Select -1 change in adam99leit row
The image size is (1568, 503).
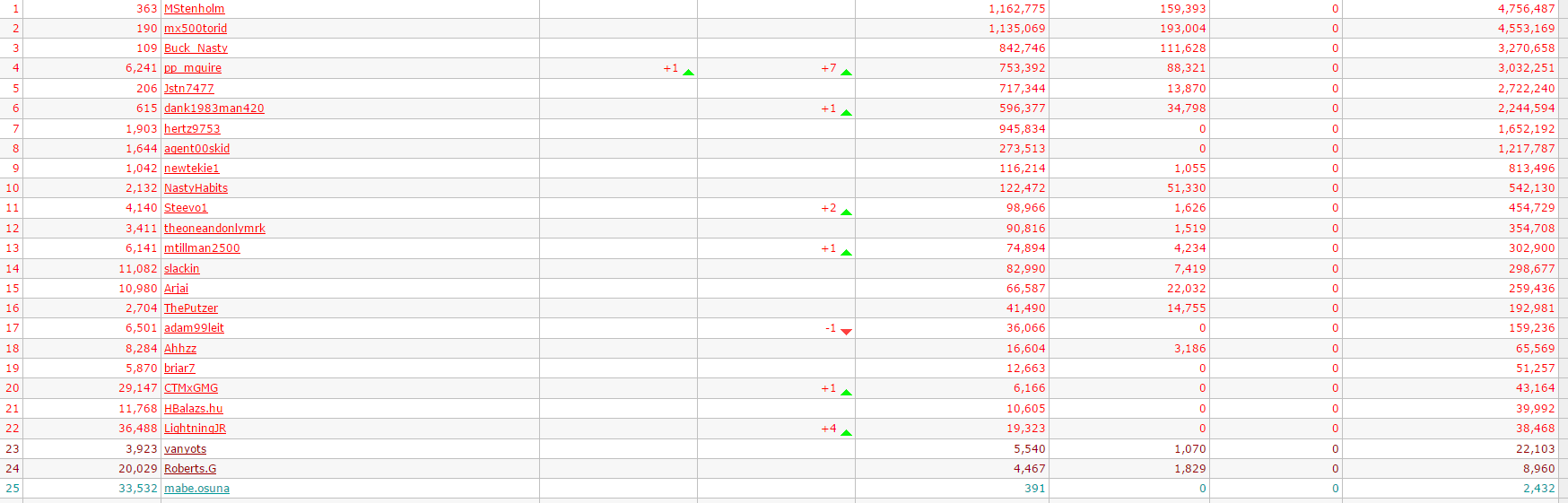pos(830,328)
